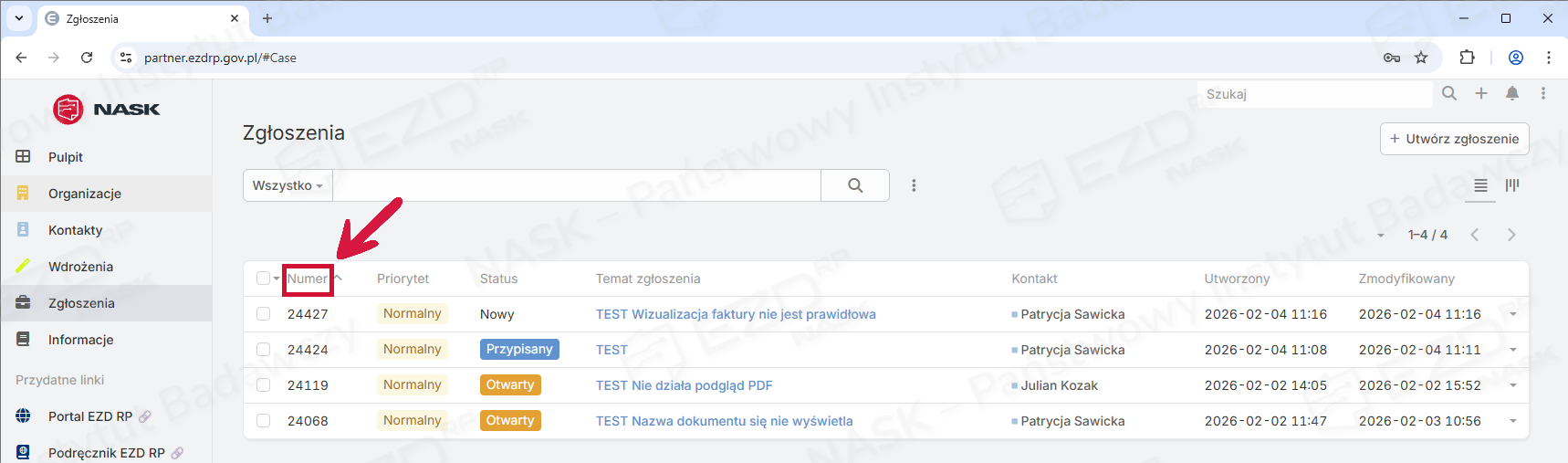Go to next page arrow

click(1511, 235)
